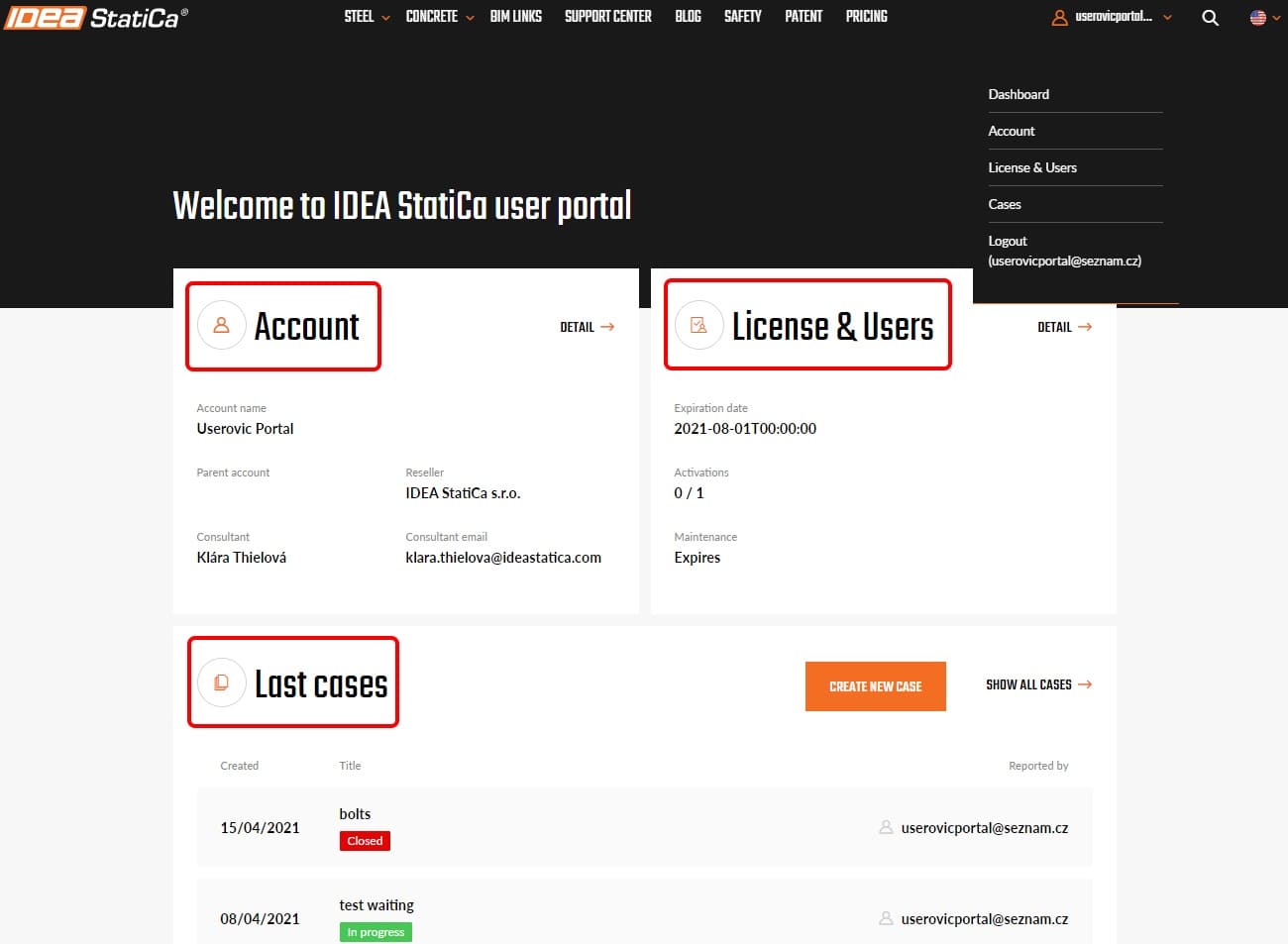Click the IDEA StatiCa logo
Viewport: 1288px width, 944px height.
(96, 17)
